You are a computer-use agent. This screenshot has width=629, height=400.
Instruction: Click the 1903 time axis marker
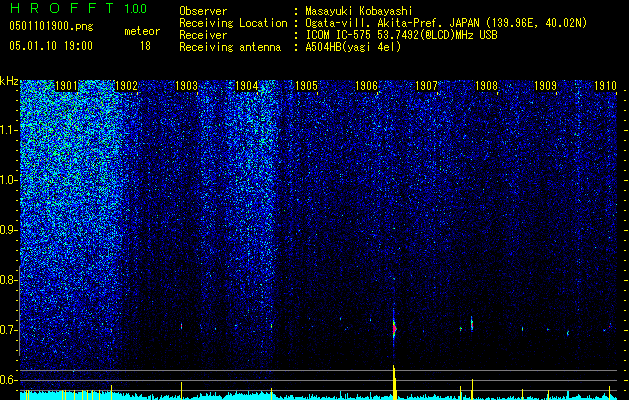pyautogui.click(x=187, y=86)
